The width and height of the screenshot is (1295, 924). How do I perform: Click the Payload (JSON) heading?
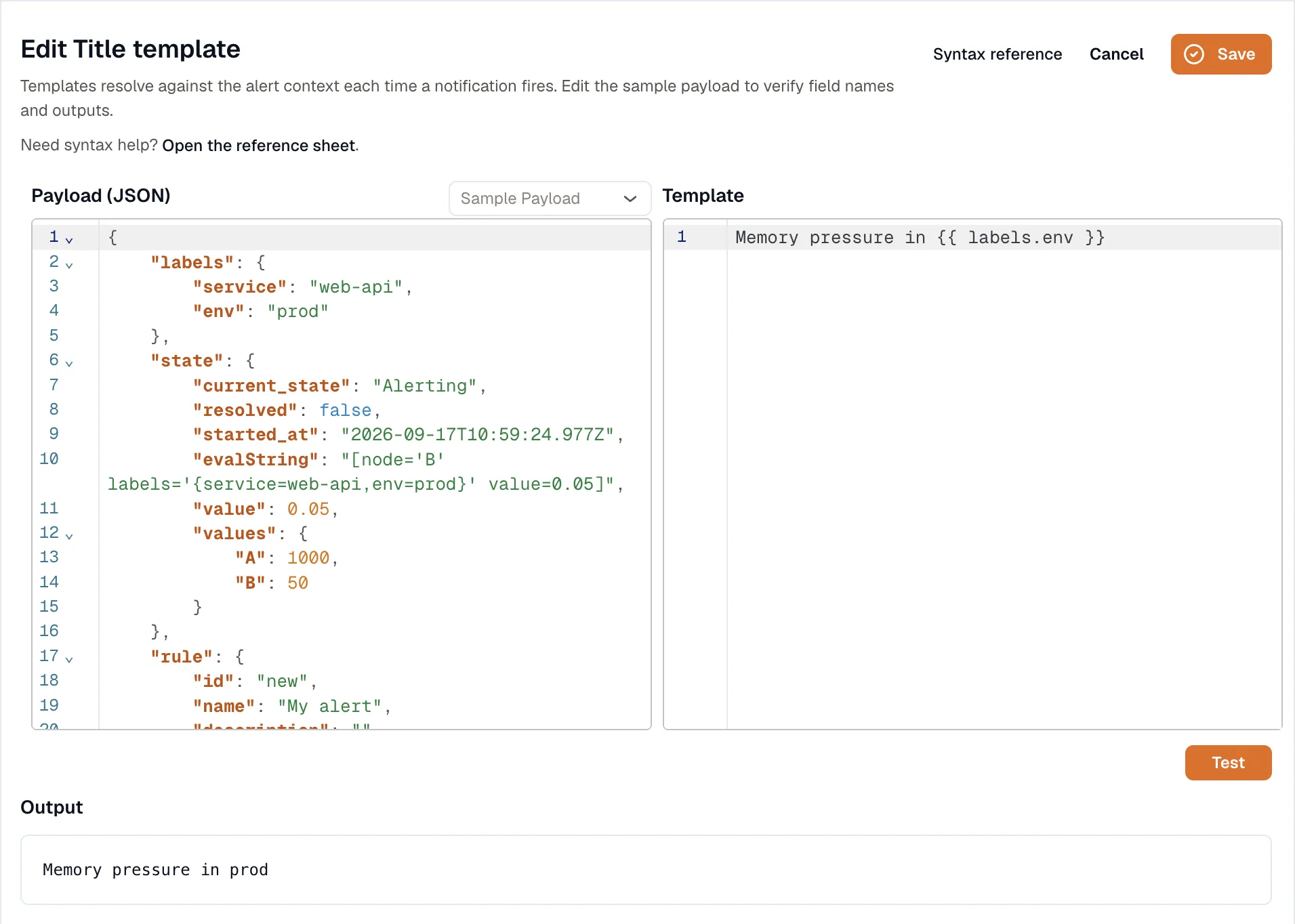pos(101,196)
